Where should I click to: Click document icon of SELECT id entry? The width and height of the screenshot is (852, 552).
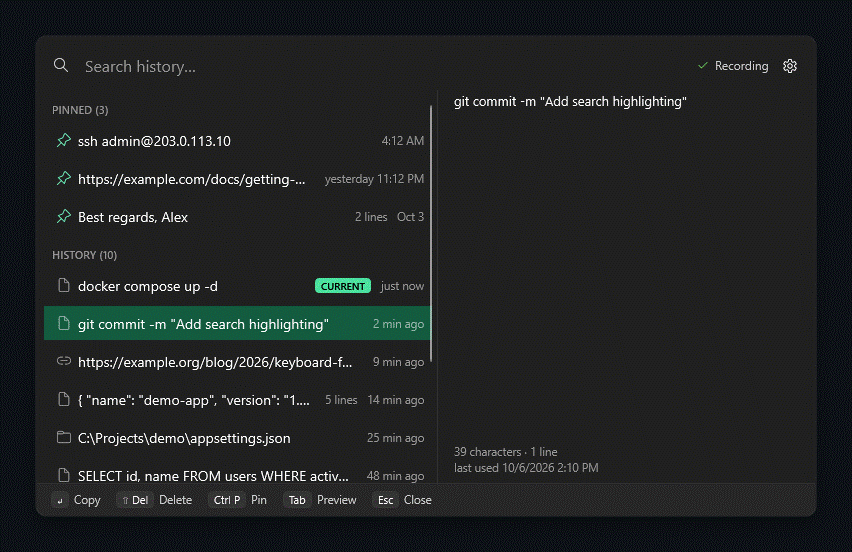pos(64,475)
